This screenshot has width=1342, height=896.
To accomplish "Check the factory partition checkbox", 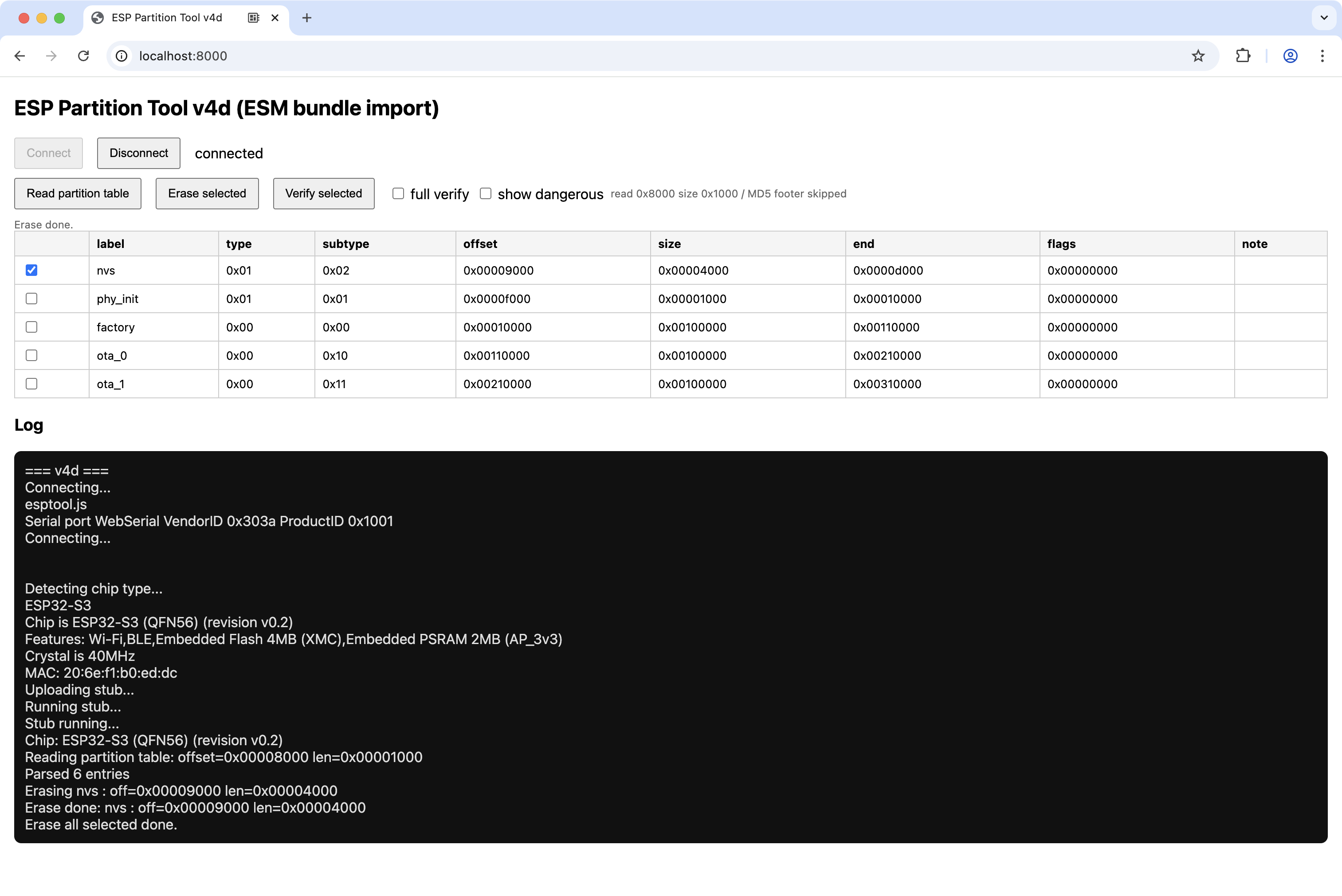I will coord(31,327).
